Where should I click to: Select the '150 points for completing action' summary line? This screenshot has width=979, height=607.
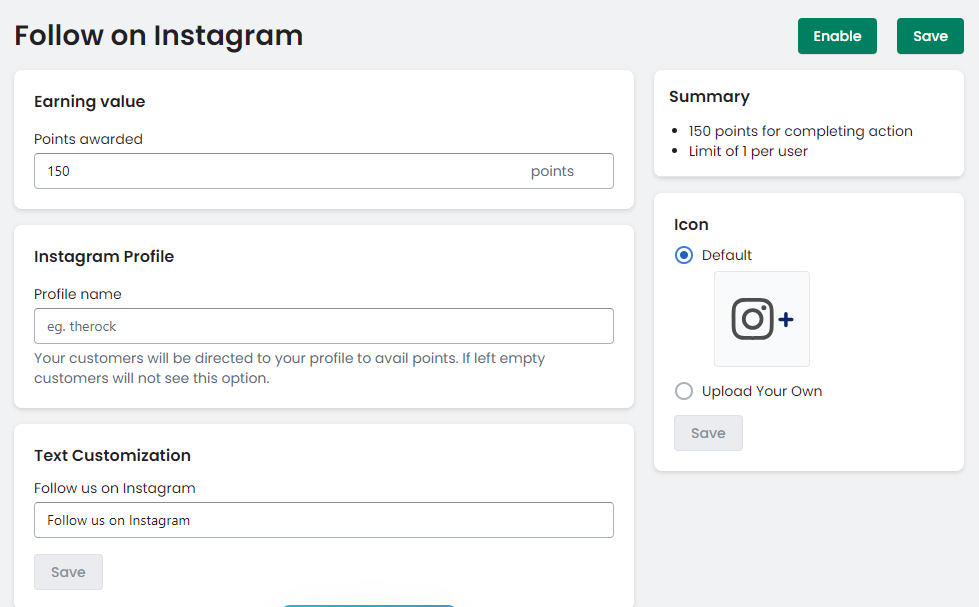800,131
